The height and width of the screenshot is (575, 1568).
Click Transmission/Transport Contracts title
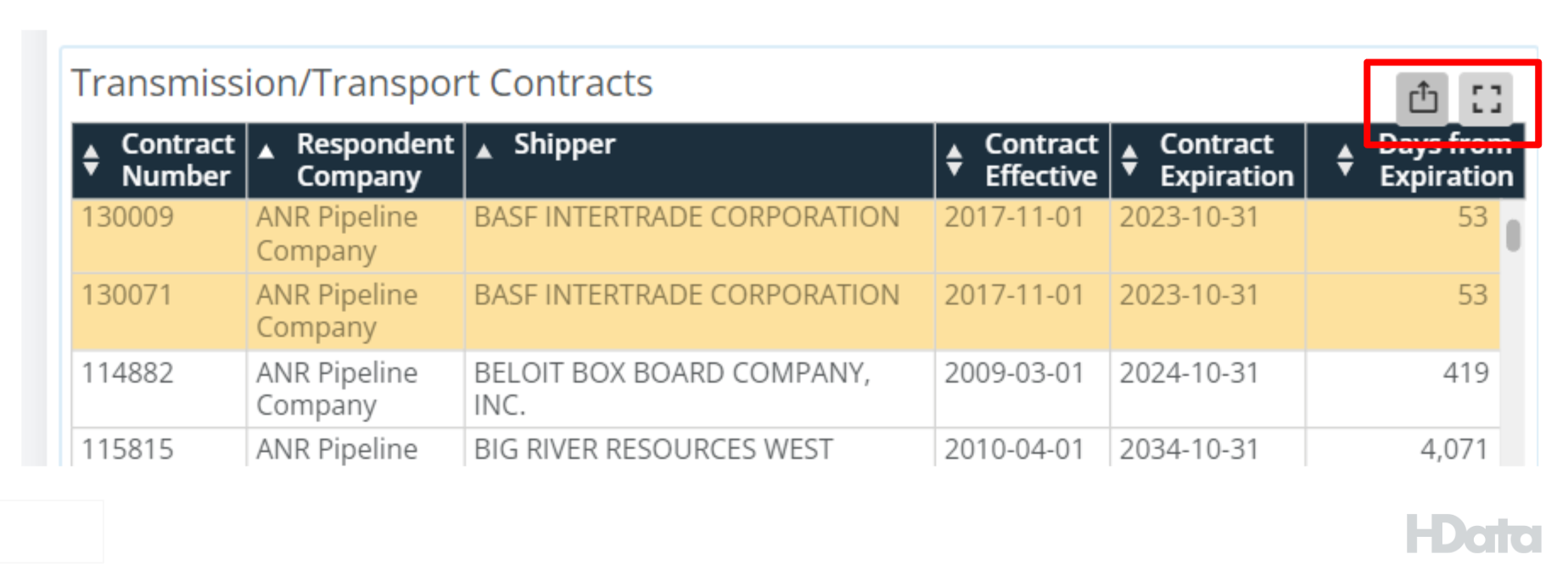coord(362,83)
